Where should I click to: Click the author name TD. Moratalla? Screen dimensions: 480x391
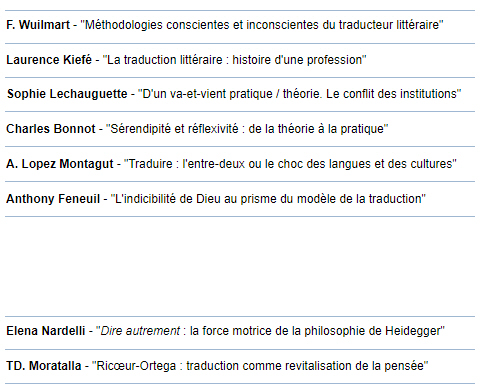[44, 366]
